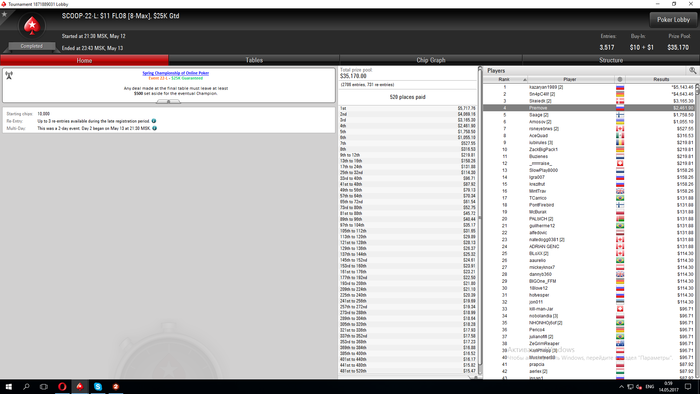This screenshot has width=700, height=394.
Task: Click the Total prize pool $35,170.00 value
Action: click(x=353, y=76)
